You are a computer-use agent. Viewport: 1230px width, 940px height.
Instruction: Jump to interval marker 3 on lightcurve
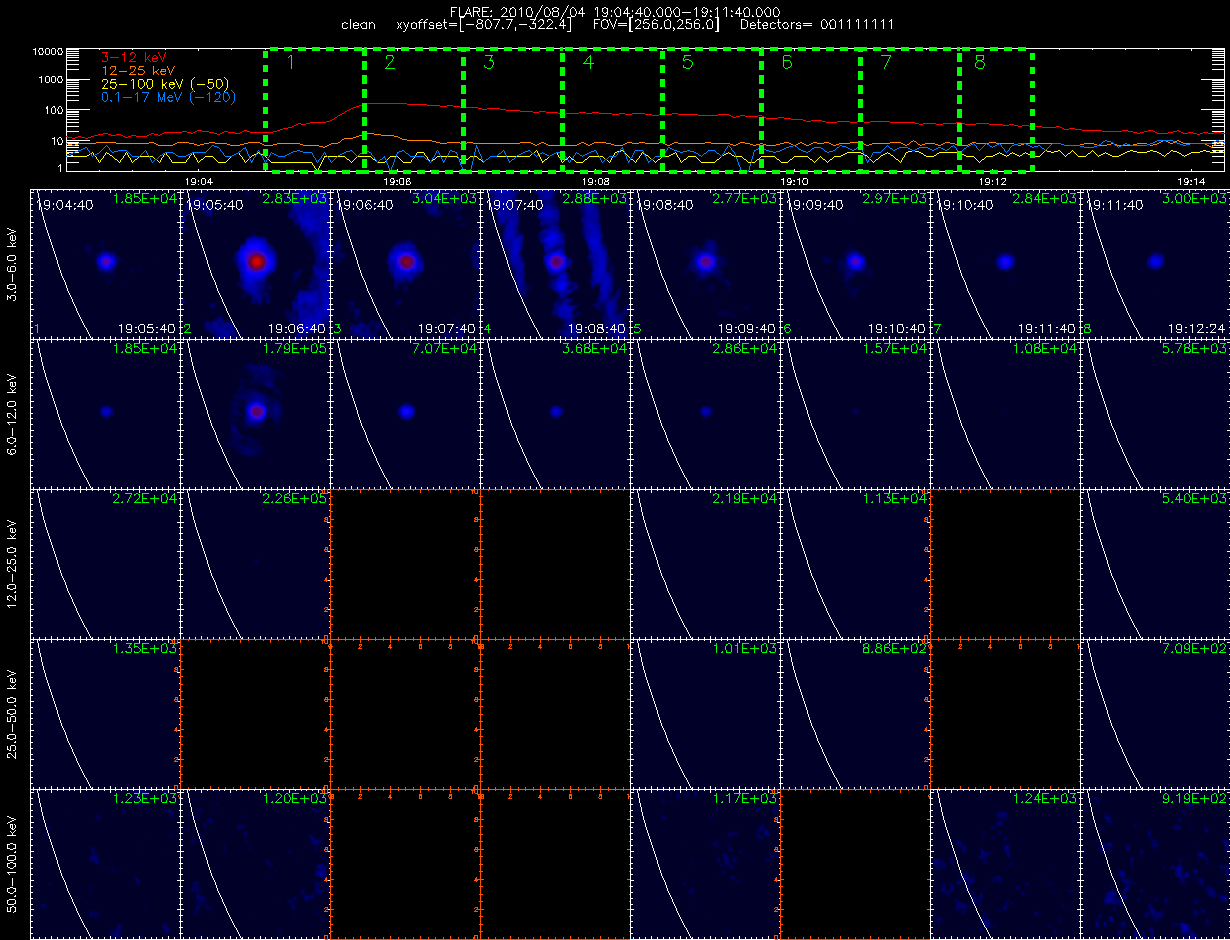489,63
